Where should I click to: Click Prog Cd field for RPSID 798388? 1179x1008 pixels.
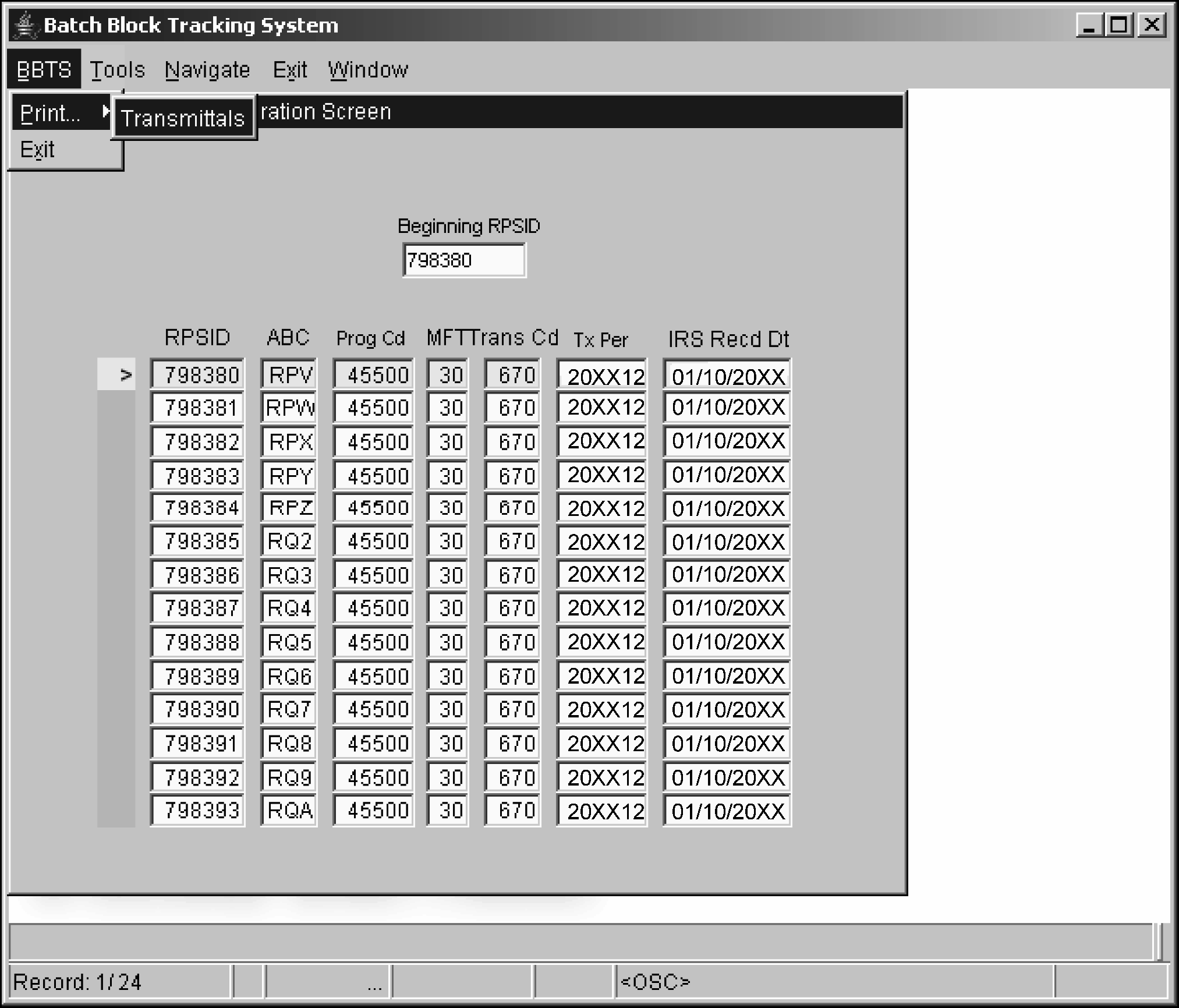click(373, 642)
